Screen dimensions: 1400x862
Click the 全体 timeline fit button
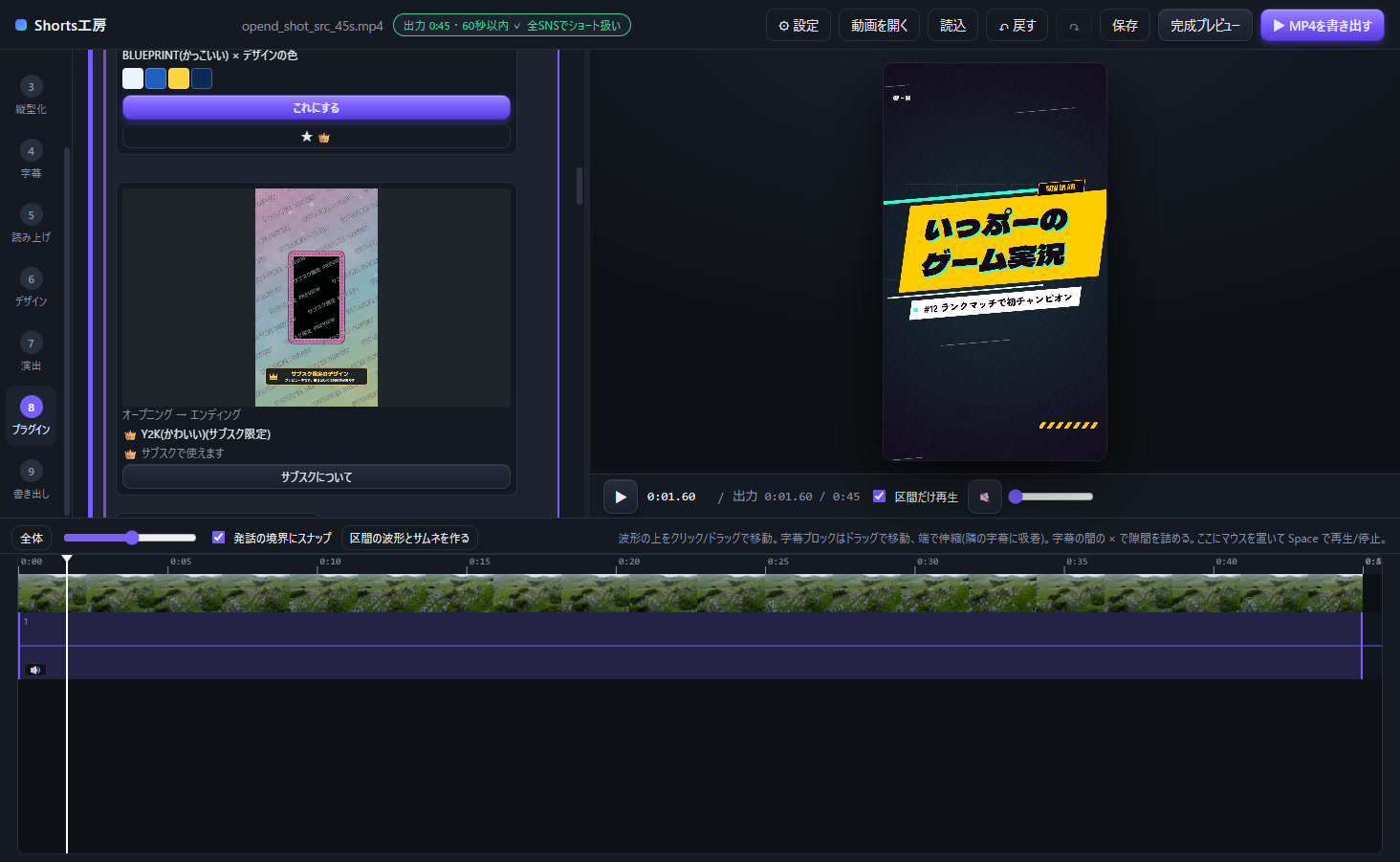(x=32, y=539)
